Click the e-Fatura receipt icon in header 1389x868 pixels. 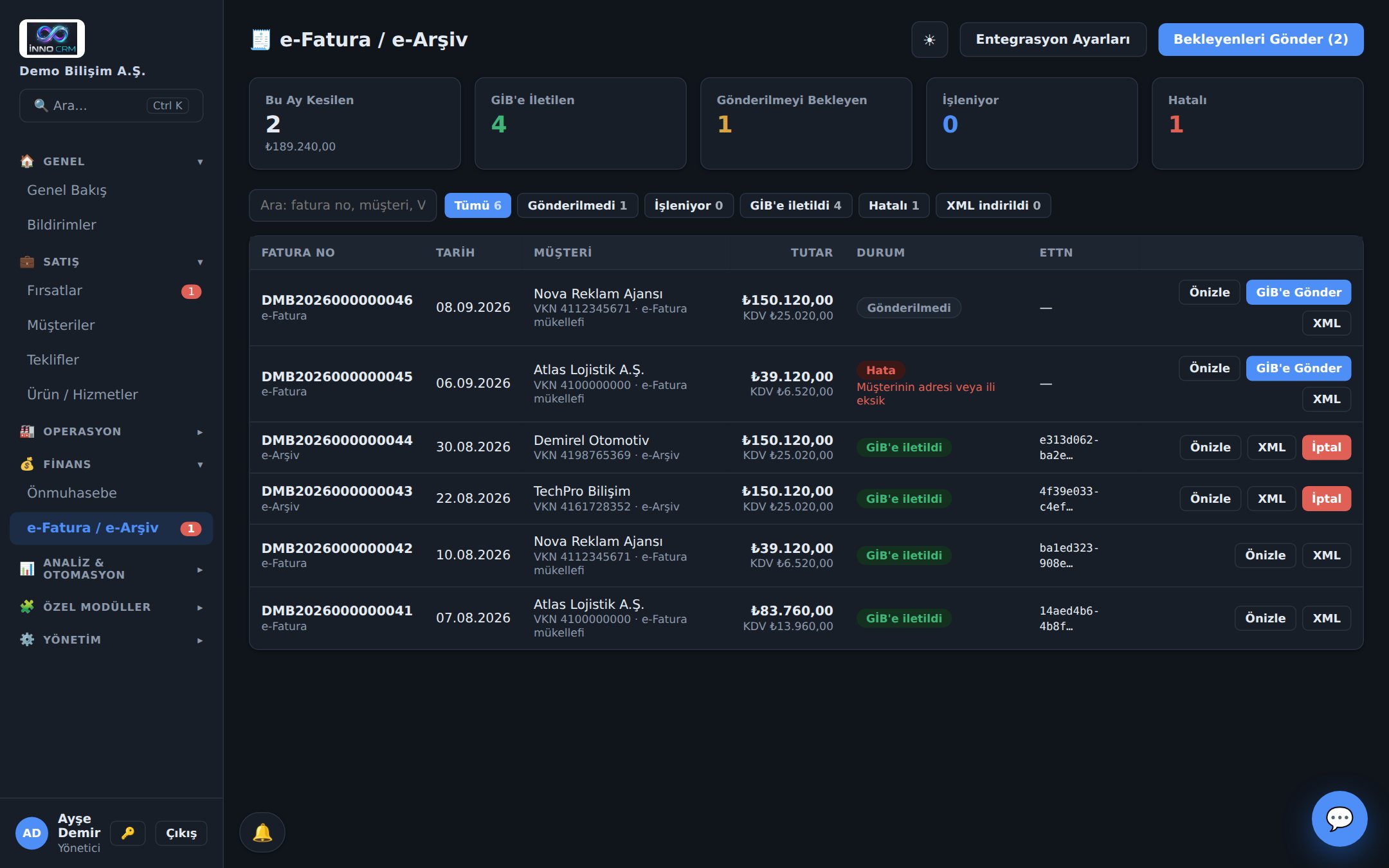pyautogui.click(x=260, y=40)
